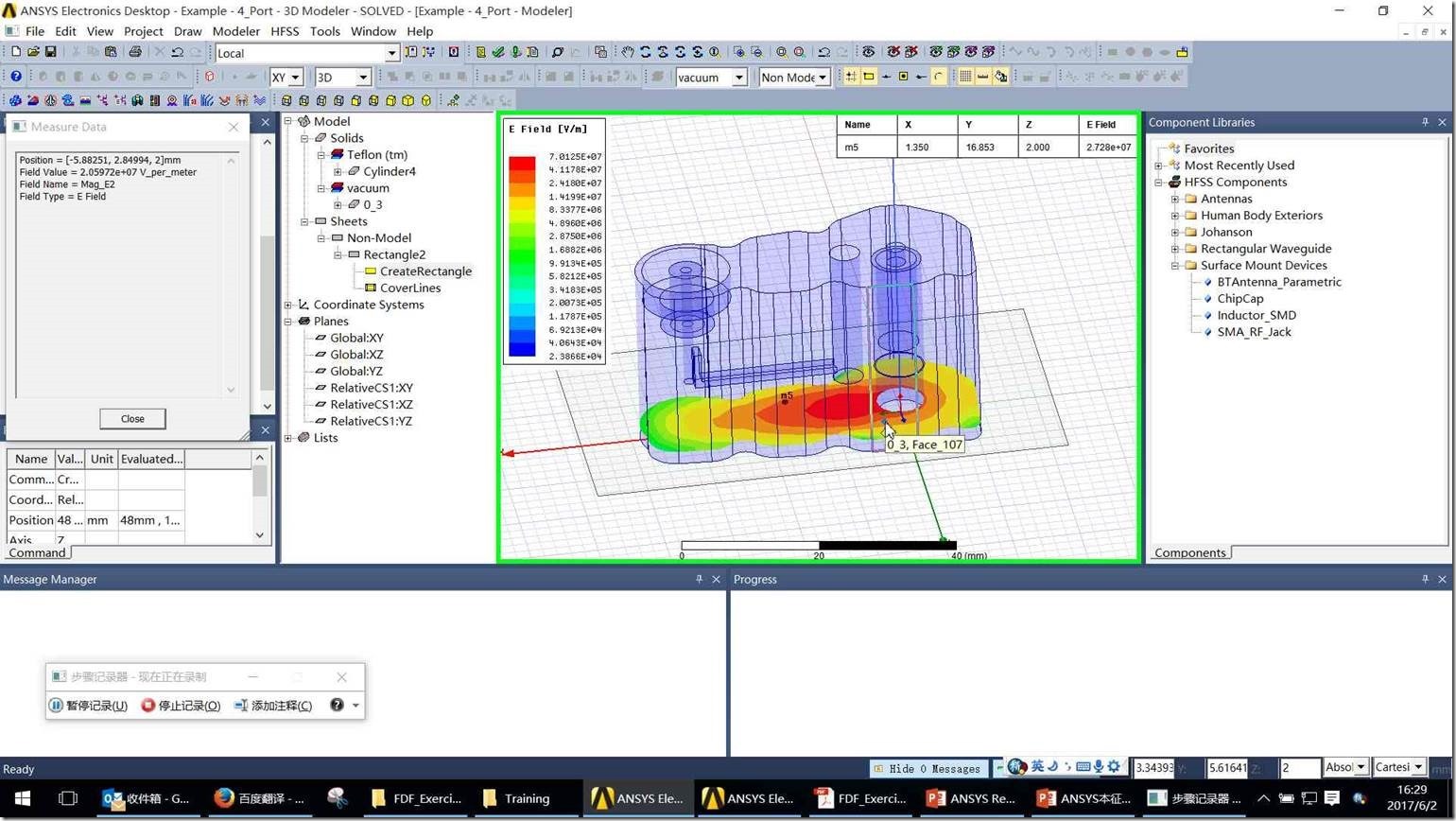Click the stop recording button
Screen dimensions: 1456x821
pyautogui.click(x=181, y=706)
